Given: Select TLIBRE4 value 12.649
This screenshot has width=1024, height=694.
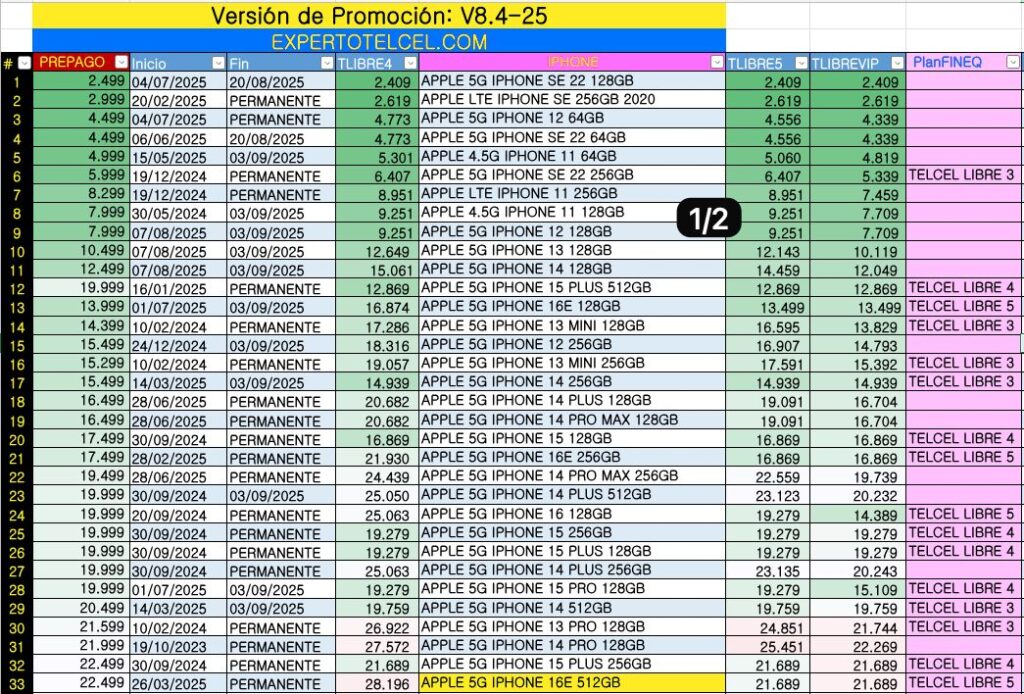Looking at the screenshot, I should click(x=377, y=251).
